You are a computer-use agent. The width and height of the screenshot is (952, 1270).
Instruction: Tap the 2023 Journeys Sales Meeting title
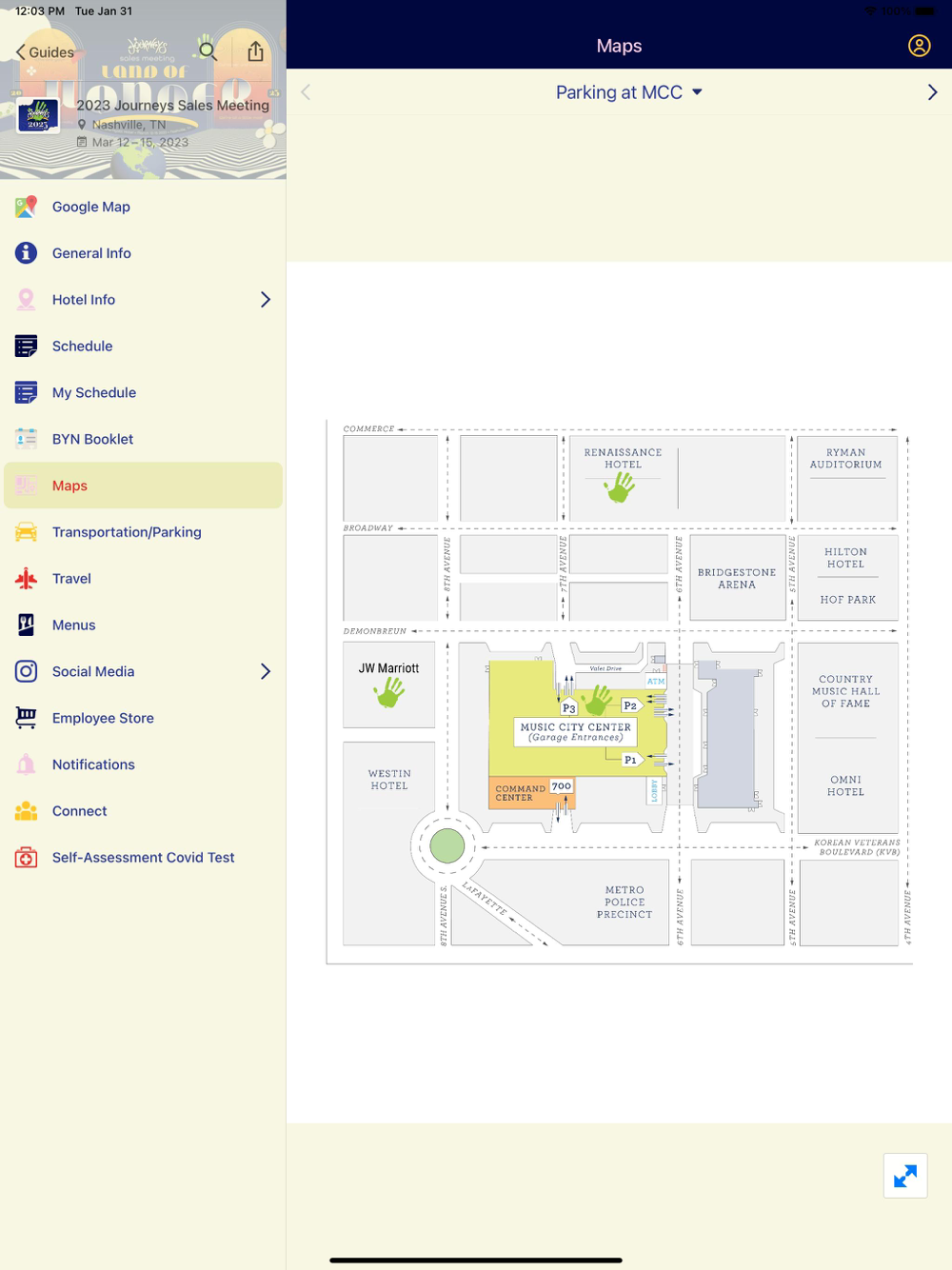172,105
